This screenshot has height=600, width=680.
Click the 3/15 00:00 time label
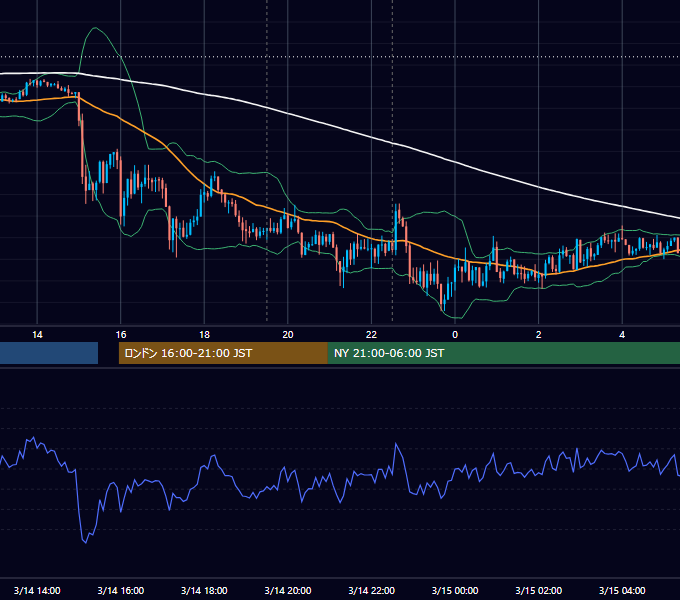coord(455,590)
